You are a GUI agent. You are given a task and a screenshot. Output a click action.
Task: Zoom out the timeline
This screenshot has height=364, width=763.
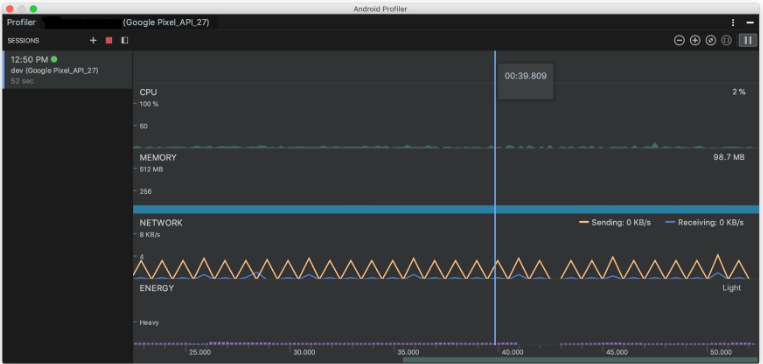[679, 40]
